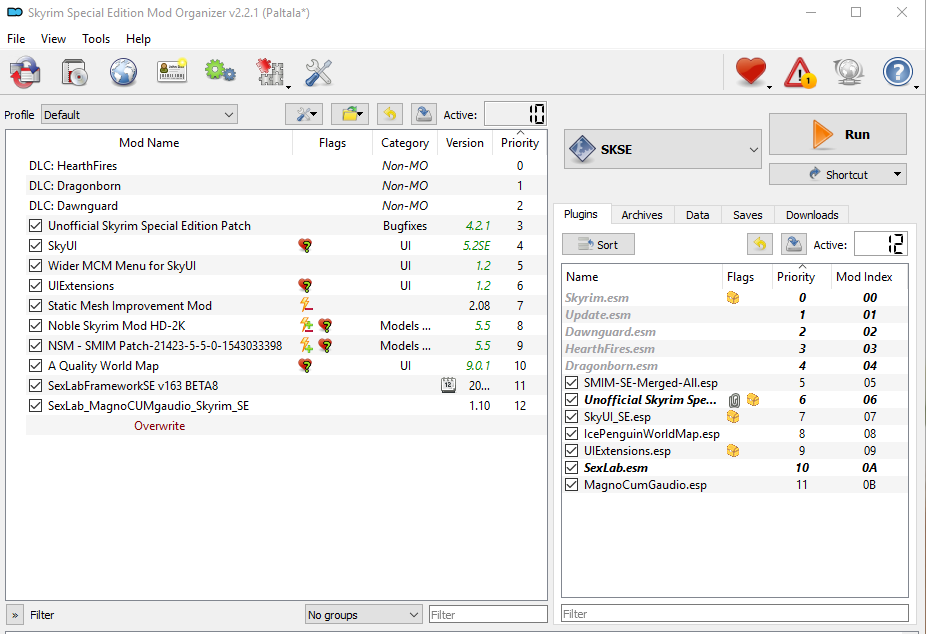Open the File menu
The image size is (926, 634).
click(x=16, y=39)
